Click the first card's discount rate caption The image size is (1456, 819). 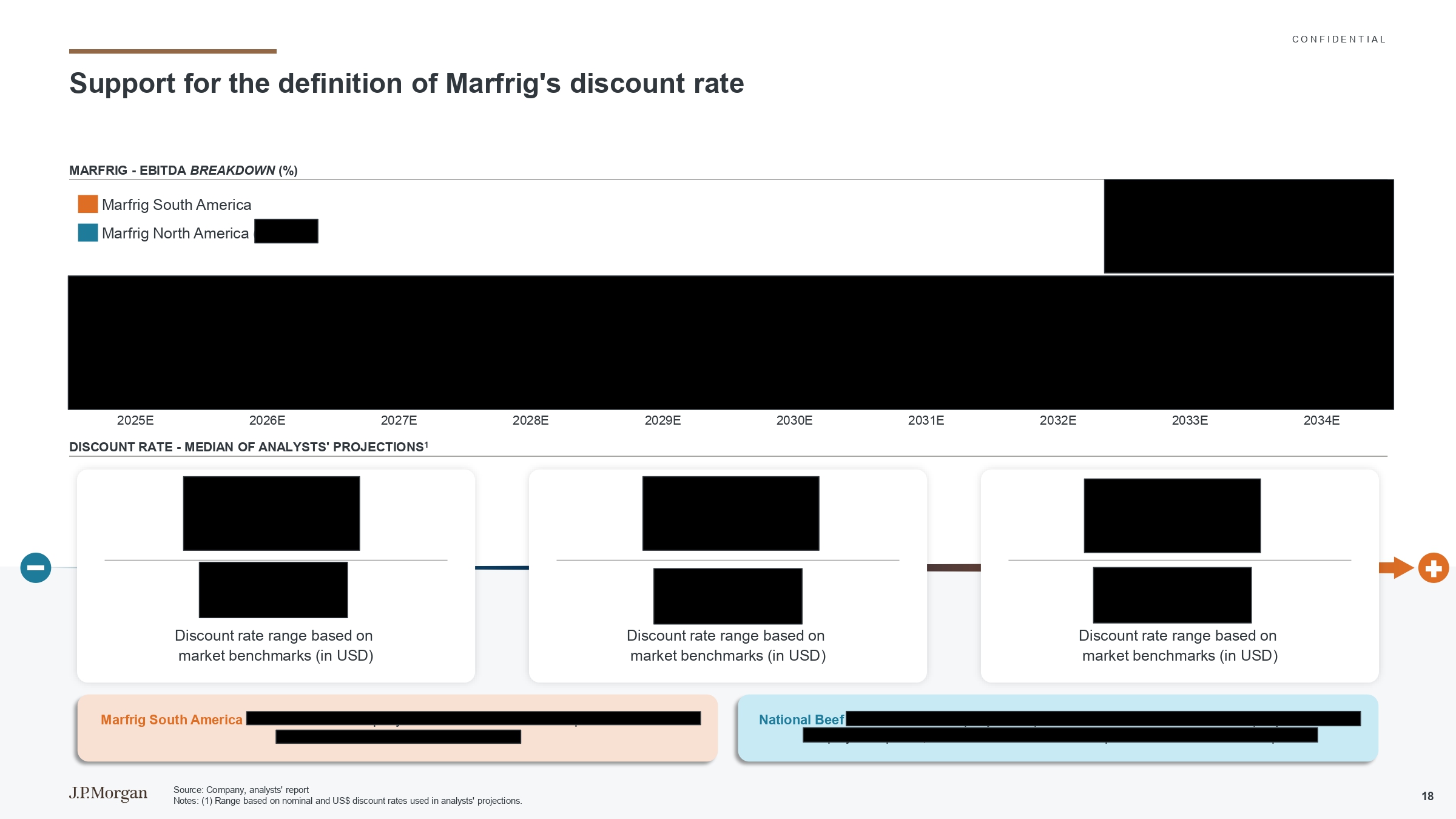click(275, 645)
